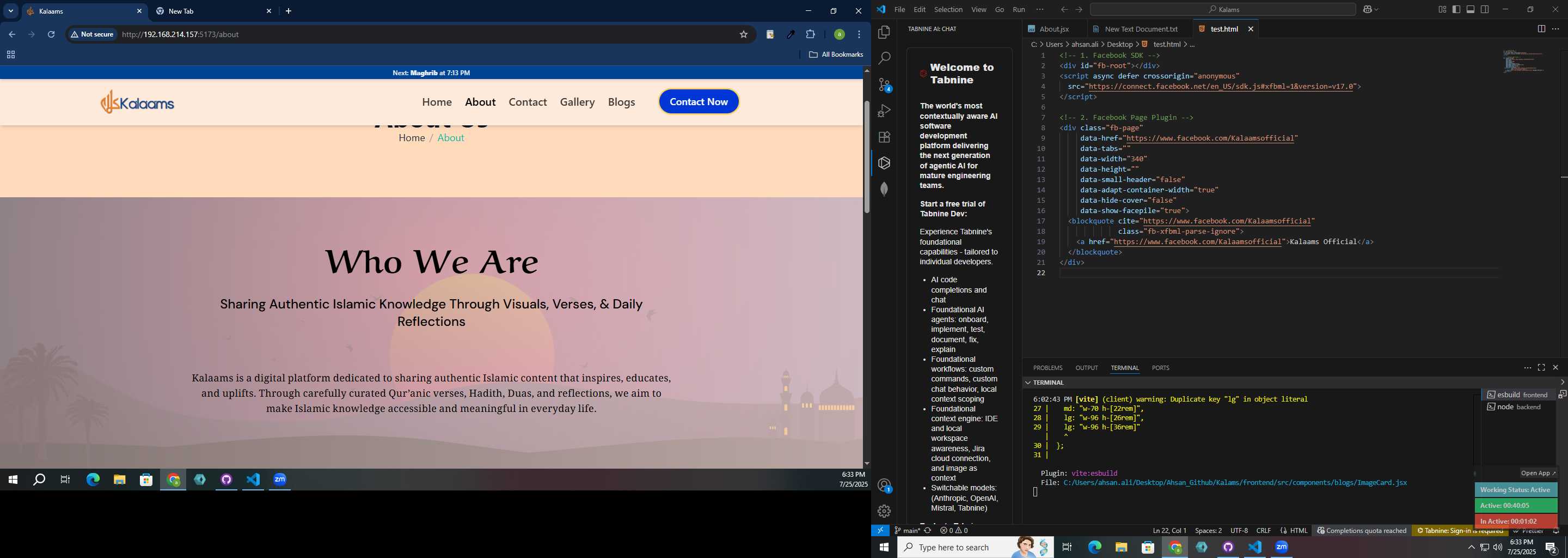1568x558 pixels.
Task: Open Chrome profile avatar
Action: 839,35
